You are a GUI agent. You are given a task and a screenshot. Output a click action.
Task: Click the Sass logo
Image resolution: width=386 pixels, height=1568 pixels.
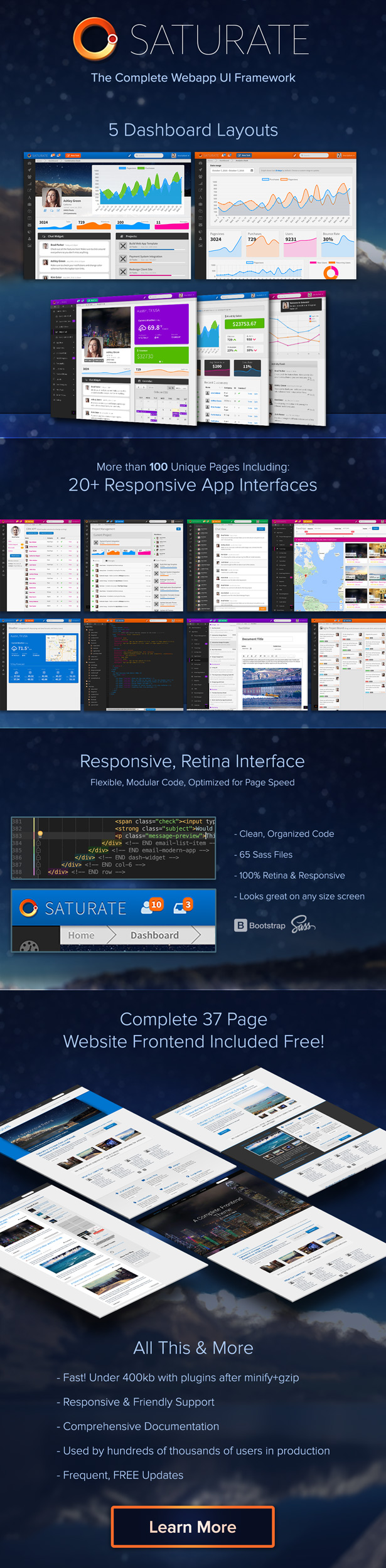click(x=303, y=924)
